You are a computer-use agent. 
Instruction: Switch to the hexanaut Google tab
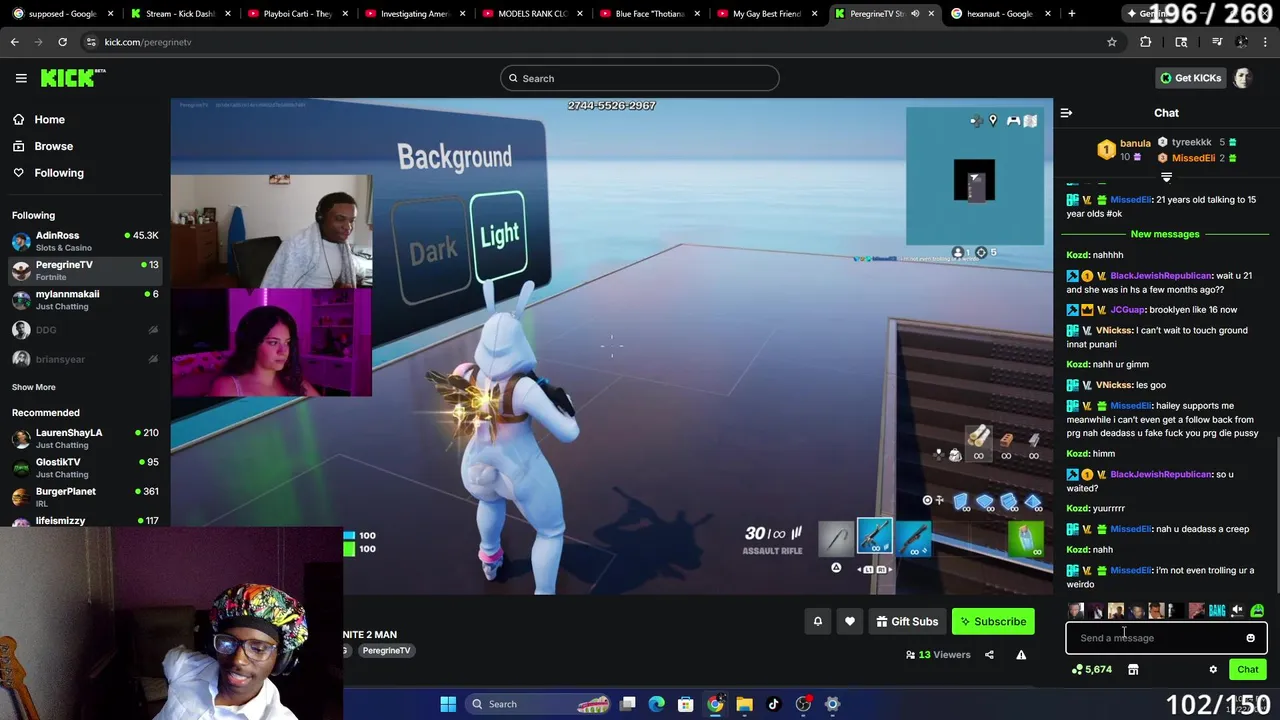click(x=1000, y=14)
